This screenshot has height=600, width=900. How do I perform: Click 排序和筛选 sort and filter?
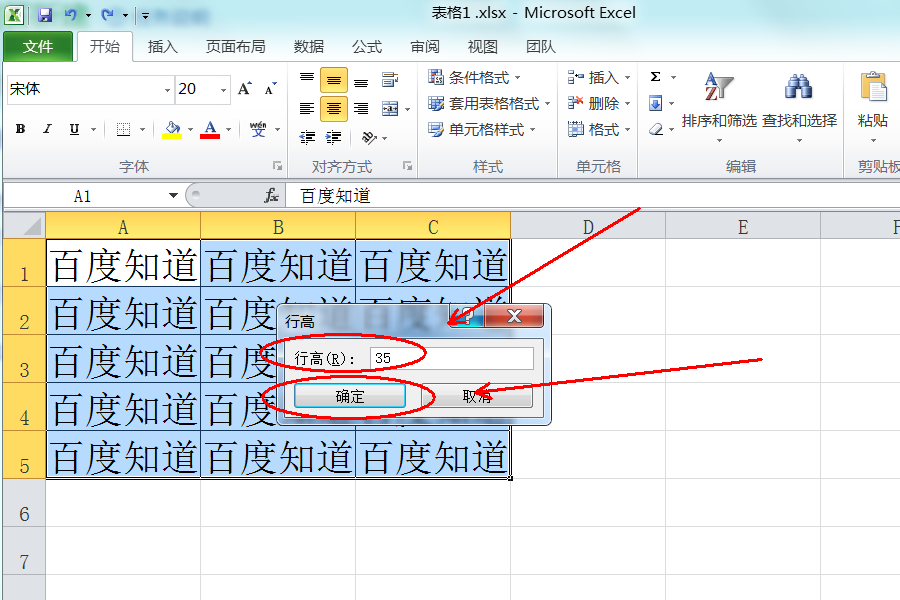coord(719,107)
